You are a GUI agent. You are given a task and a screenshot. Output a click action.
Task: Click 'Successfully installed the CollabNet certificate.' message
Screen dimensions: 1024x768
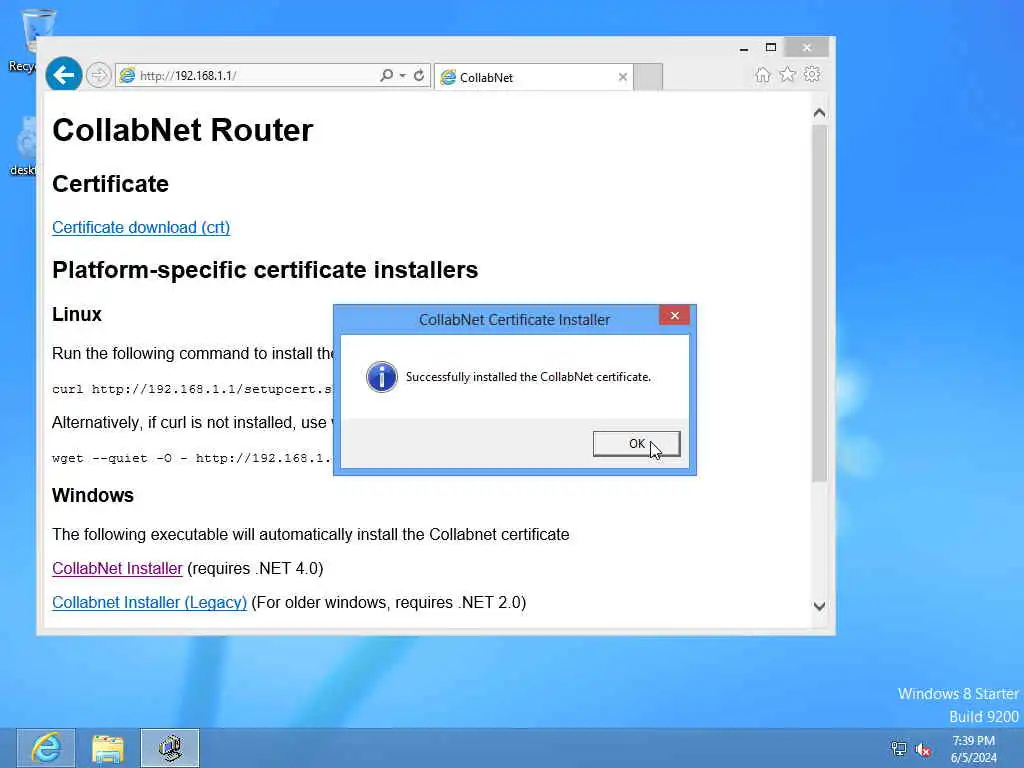[x=528, y=377]
